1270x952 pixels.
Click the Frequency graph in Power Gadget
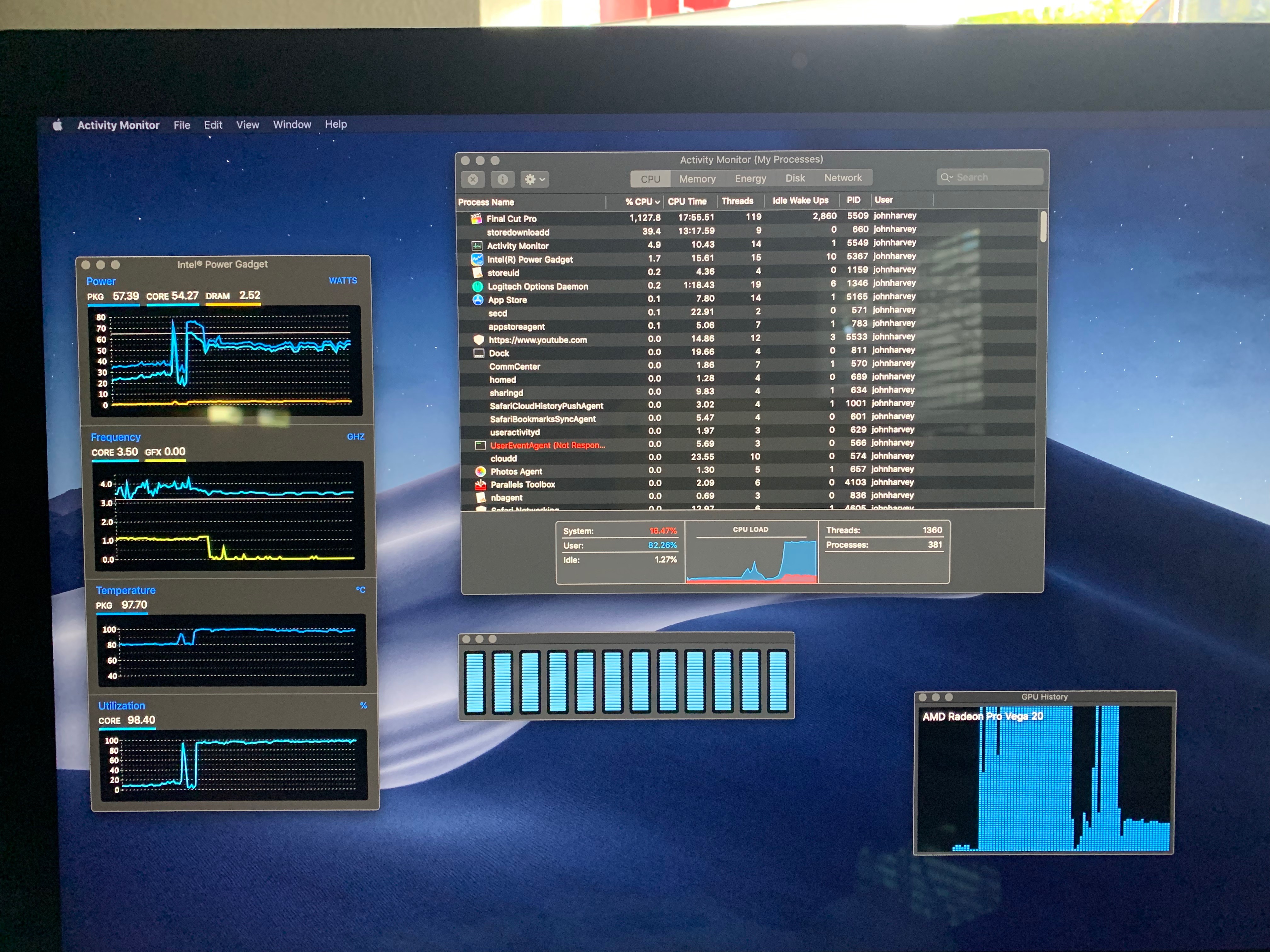click(228, 515)
